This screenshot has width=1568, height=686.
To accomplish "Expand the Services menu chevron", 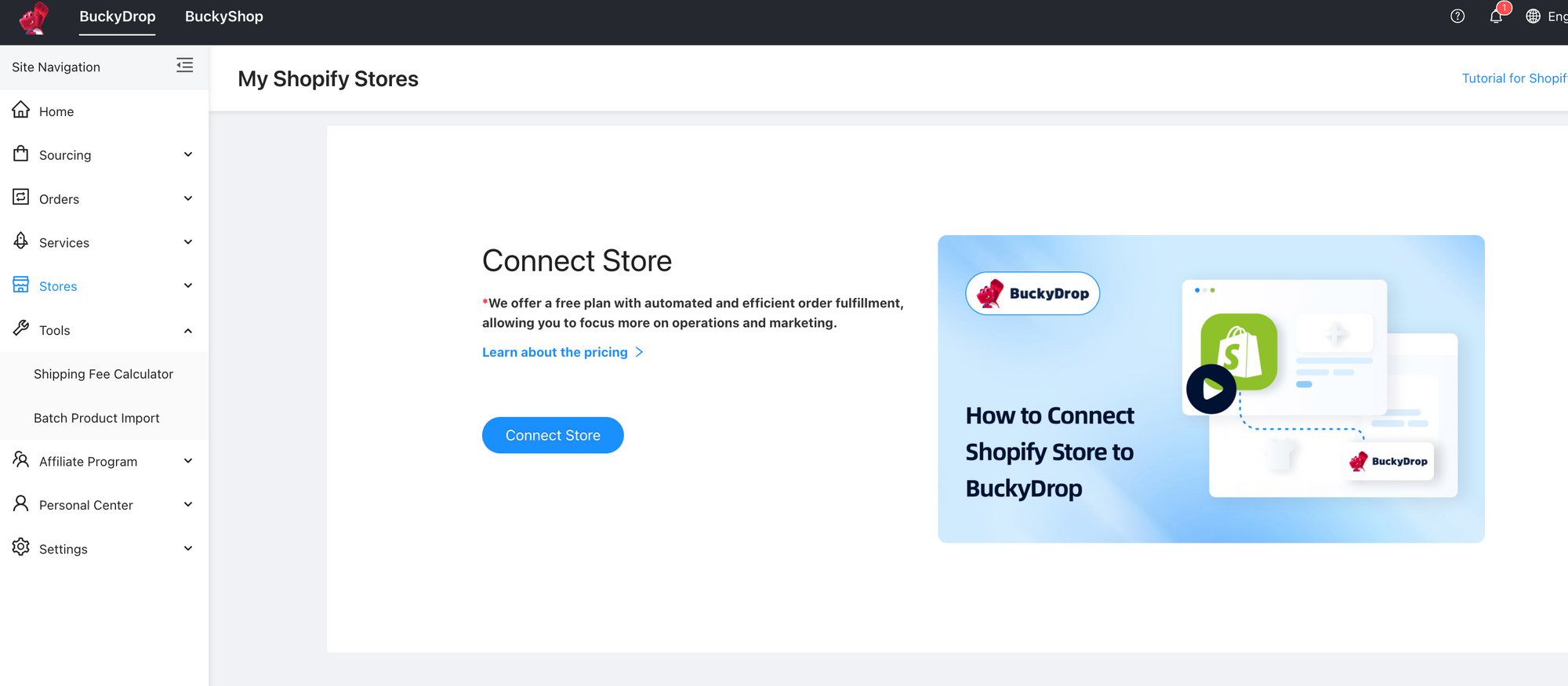I will pyautogui.click(x=188, y=242).
